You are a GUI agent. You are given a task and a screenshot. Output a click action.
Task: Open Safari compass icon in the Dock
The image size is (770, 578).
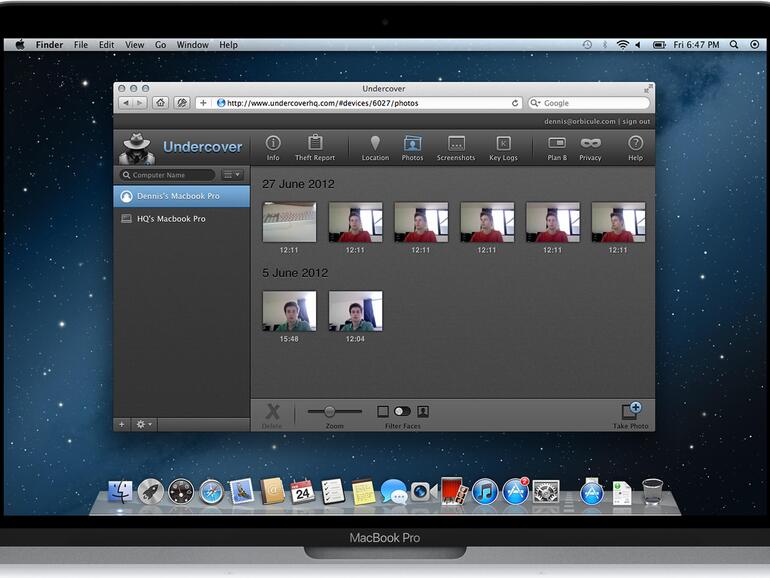[211, 492]
